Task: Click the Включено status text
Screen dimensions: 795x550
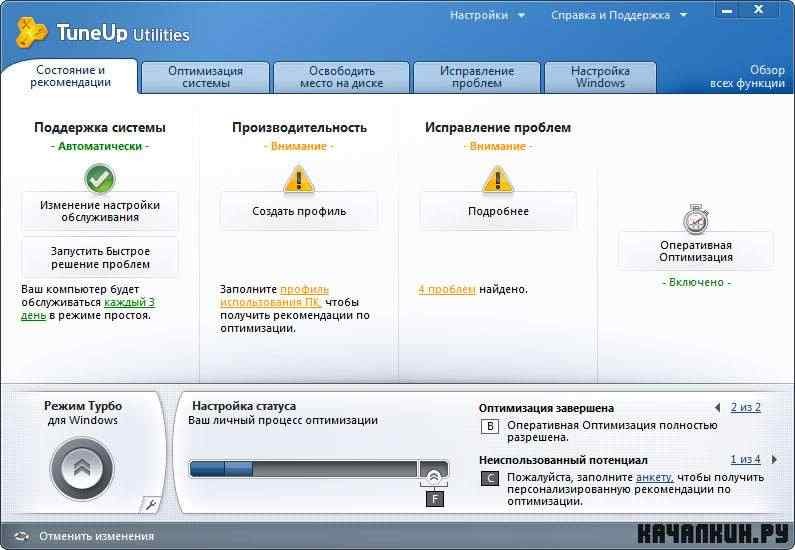Action: (697, 282)
